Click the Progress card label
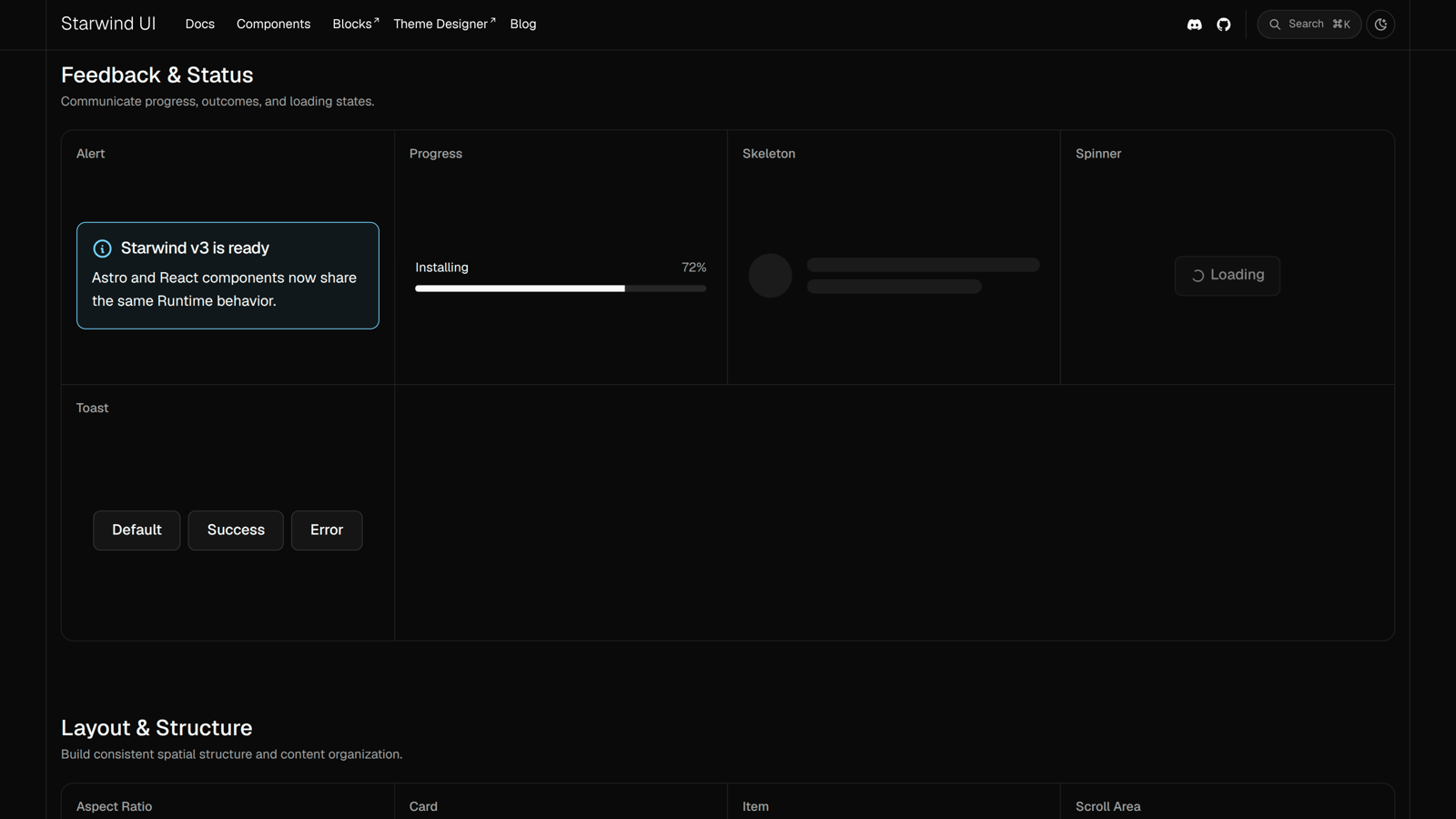Viewport: 1456px width, 819px height. click(x=436, y=154)
